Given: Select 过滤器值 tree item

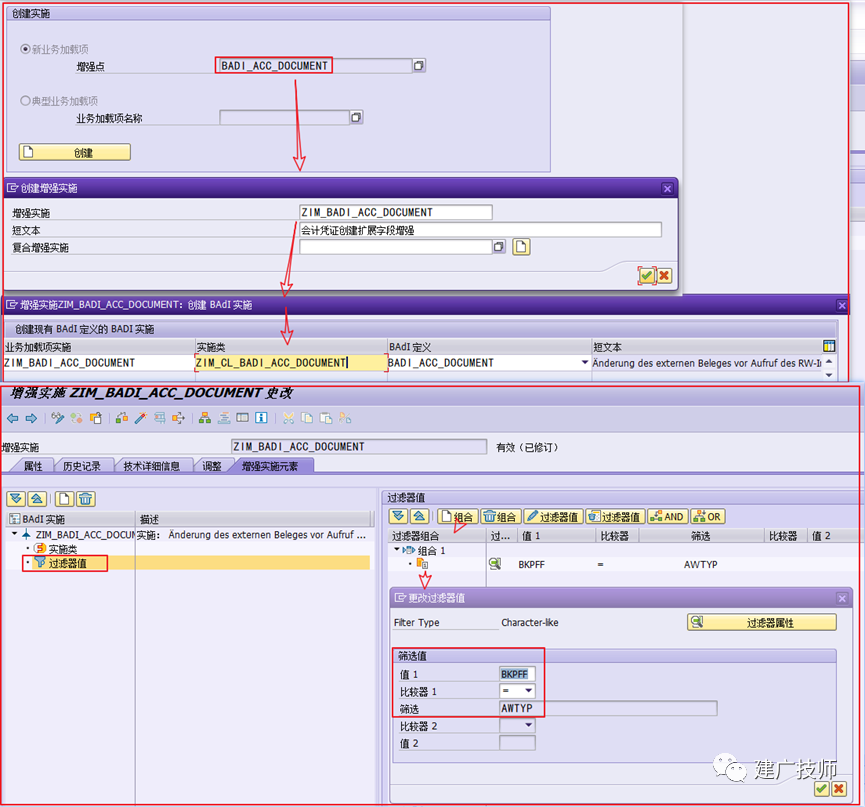Looking at the screenshot, I should pyautogui.click(x=67, y=563).
